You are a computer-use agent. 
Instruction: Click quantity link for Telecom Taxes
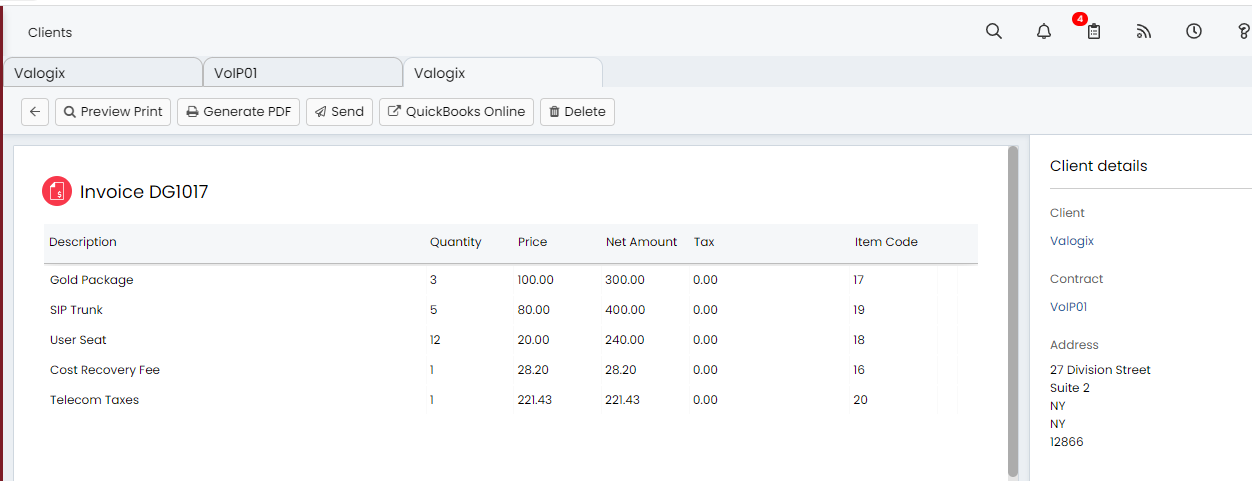(x=432, y=400)
